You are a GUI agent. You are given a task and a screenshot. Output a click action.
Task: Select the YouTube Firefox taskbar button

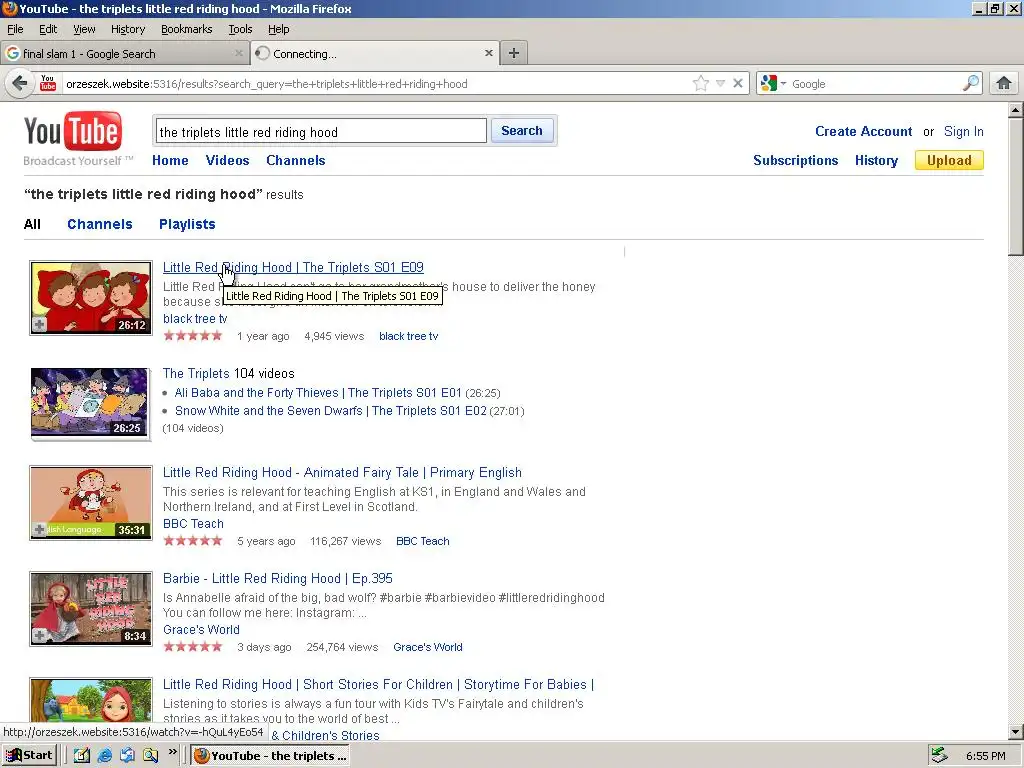(x=270, y=756)
